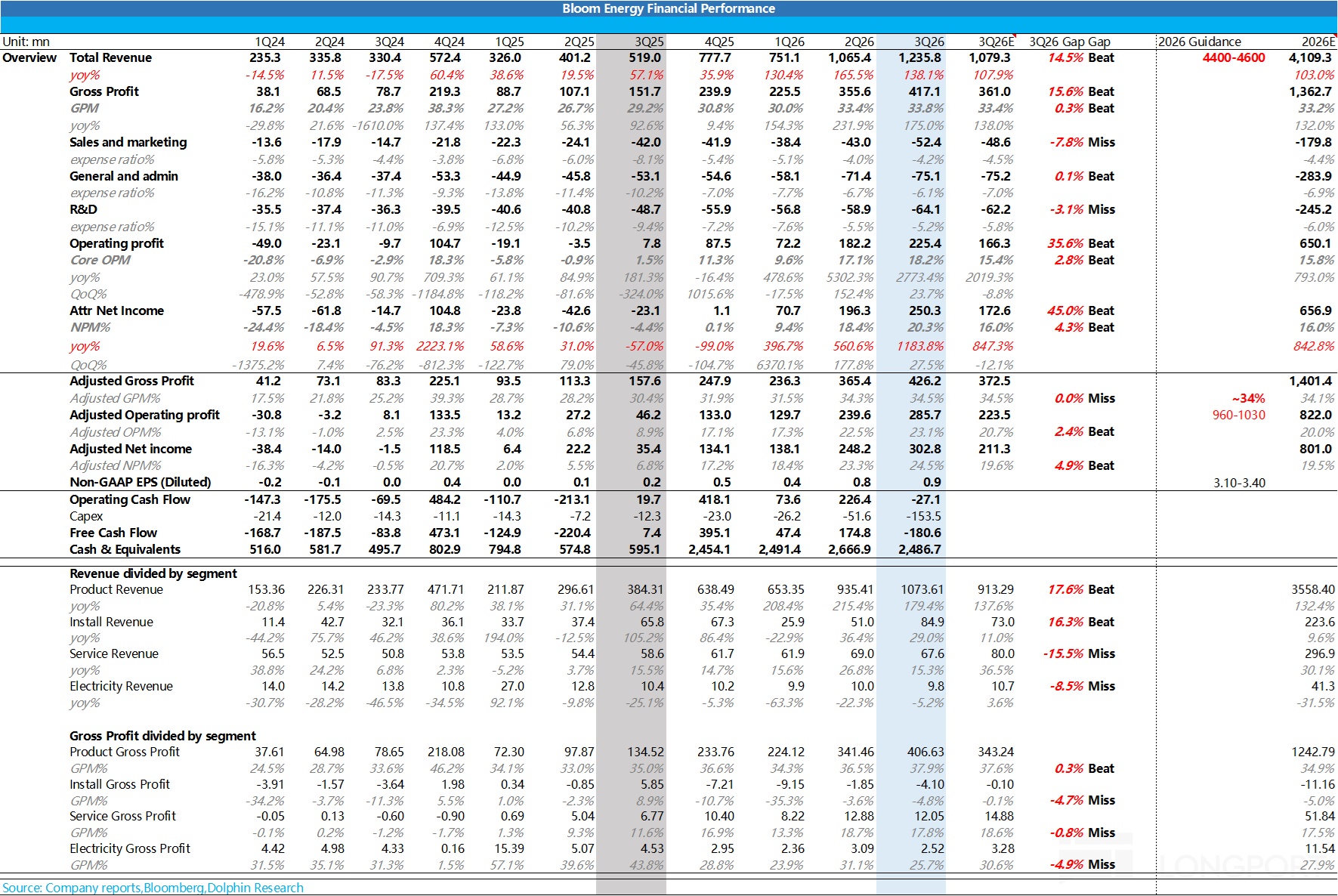Select the 'Operating Cash Flow' row label

coord(130,499)
